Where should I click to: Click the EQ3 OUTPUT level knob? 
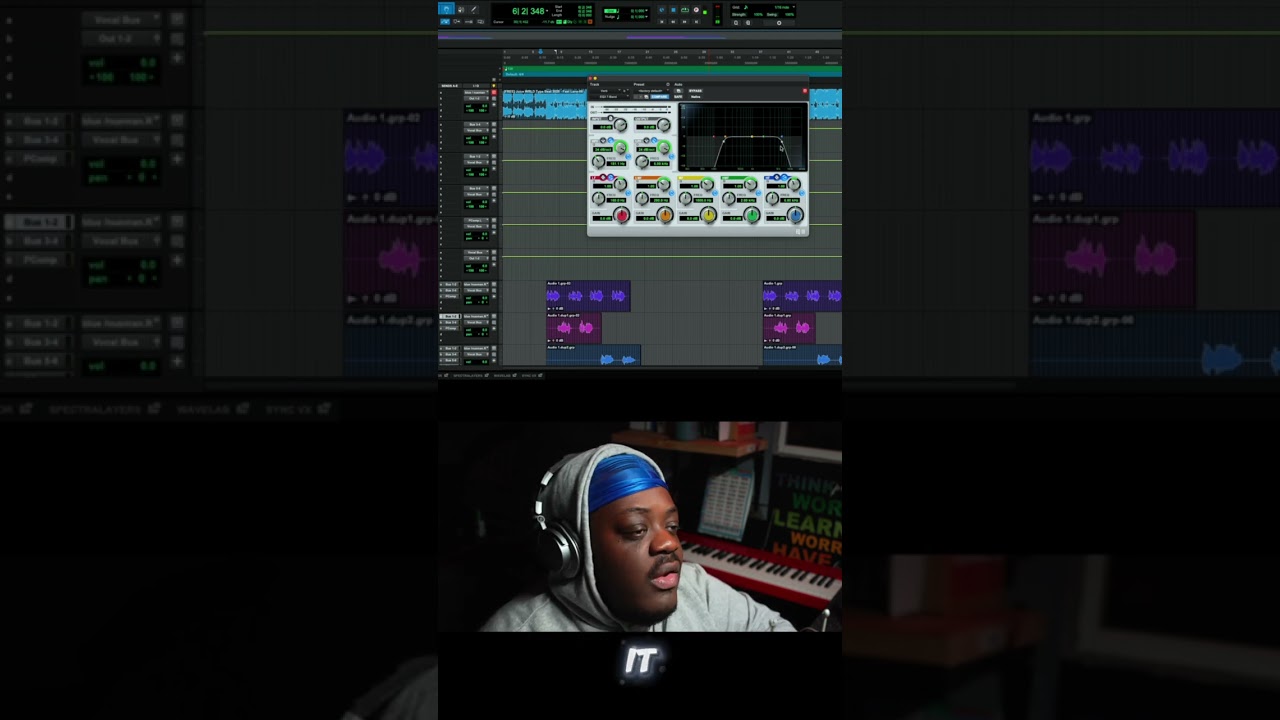664,125
